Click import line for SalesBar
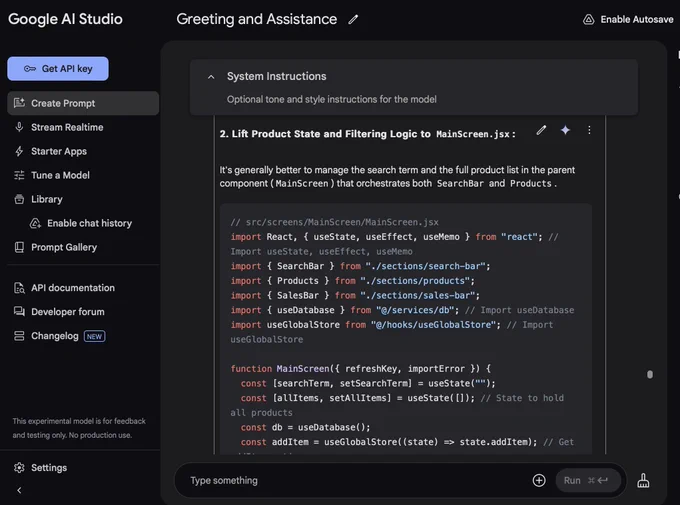 [x=355, y=295]
